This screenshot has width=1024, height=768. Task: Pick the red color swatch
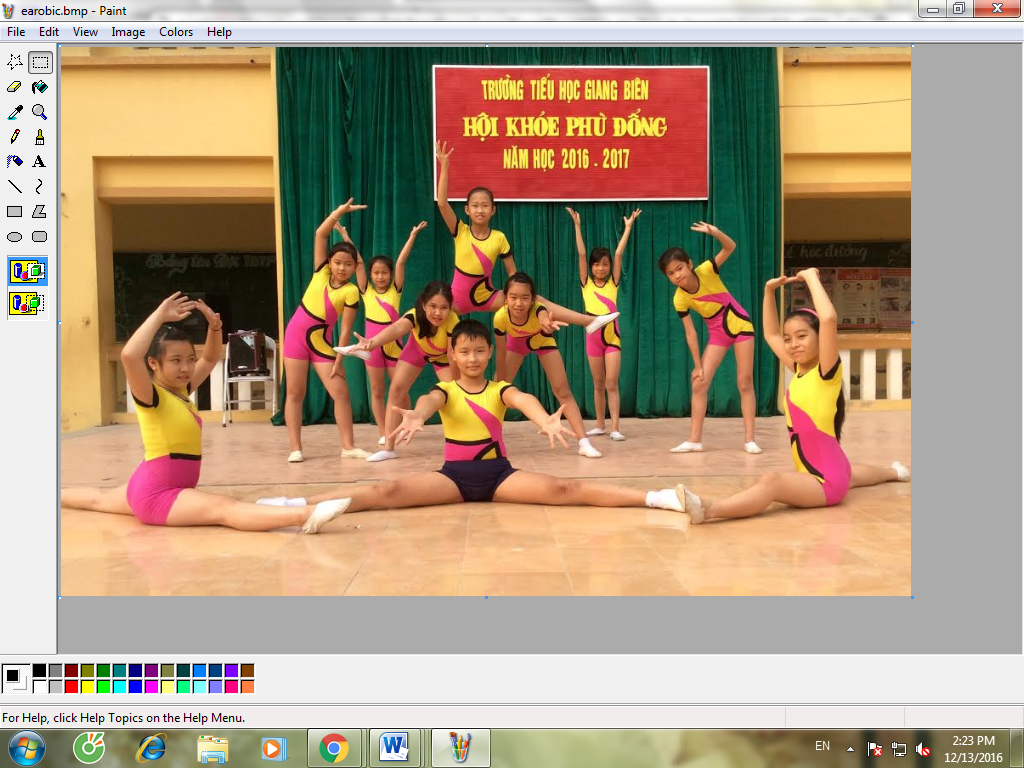71,687
